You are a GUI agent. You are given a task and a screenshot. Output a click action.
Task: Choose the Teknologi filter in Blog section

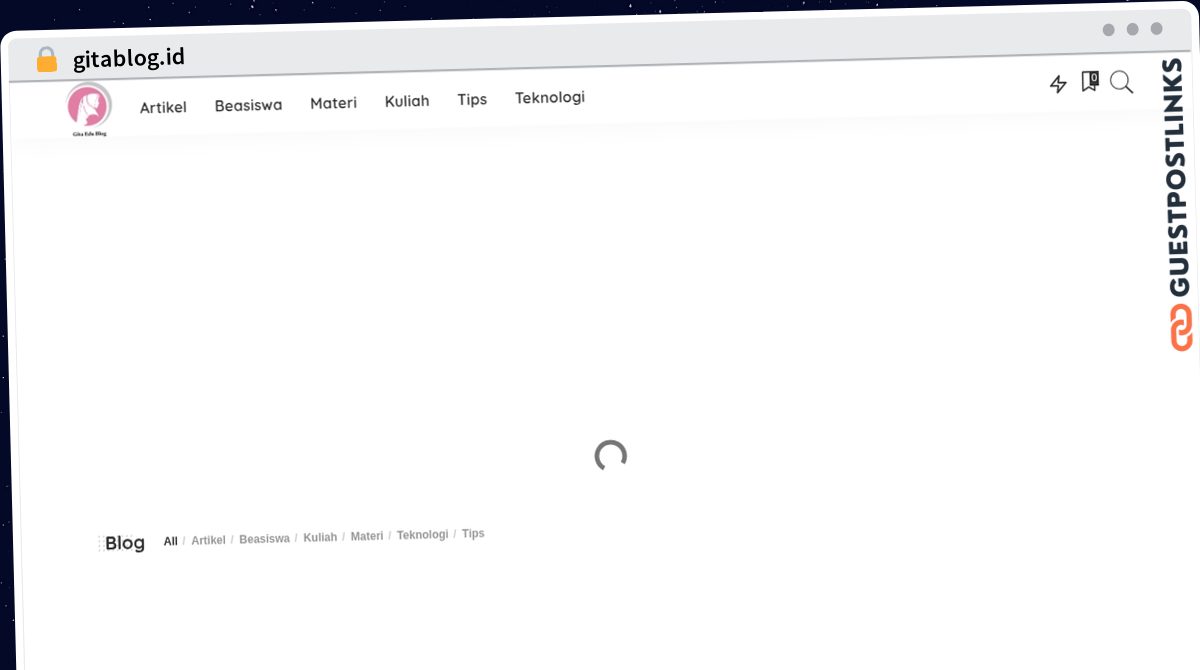click(422, 535)
